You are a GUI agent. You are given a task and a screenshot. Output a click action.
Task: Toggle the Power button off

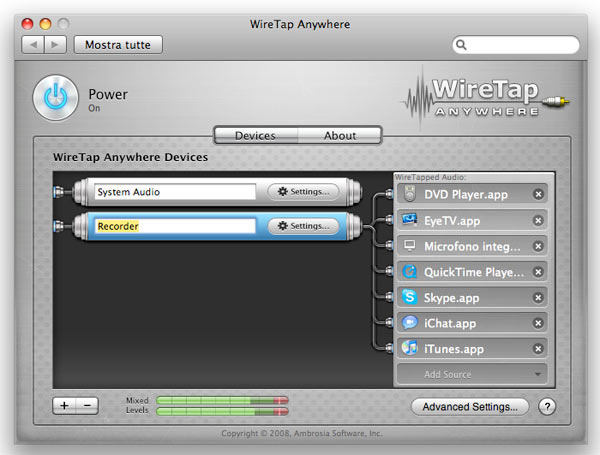[56, 98]
